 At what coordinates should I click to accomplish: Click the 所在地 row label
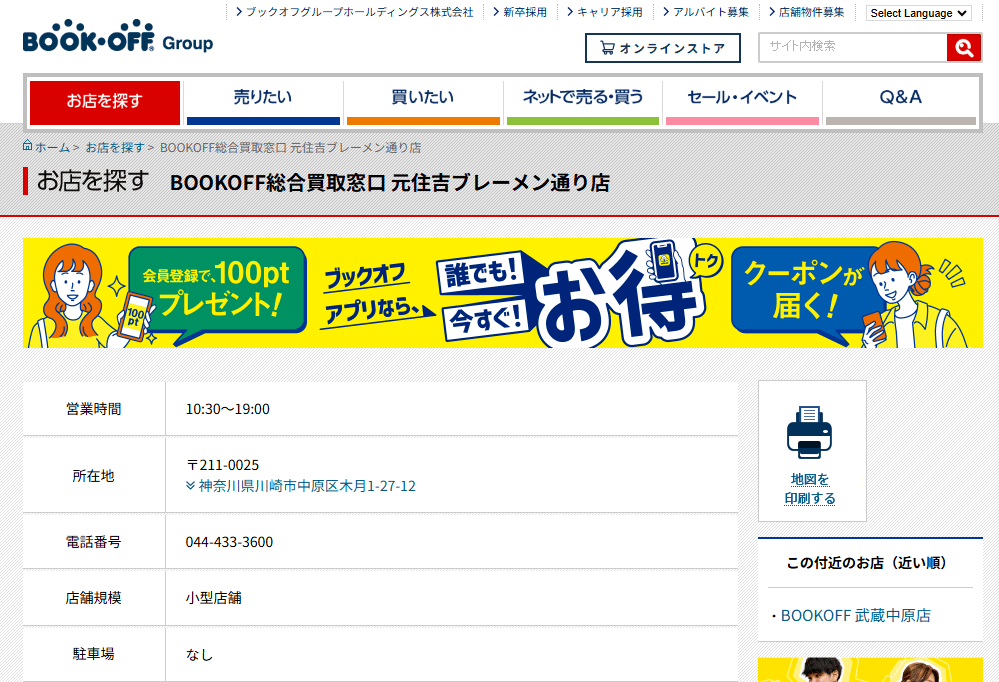click(94, 476)
